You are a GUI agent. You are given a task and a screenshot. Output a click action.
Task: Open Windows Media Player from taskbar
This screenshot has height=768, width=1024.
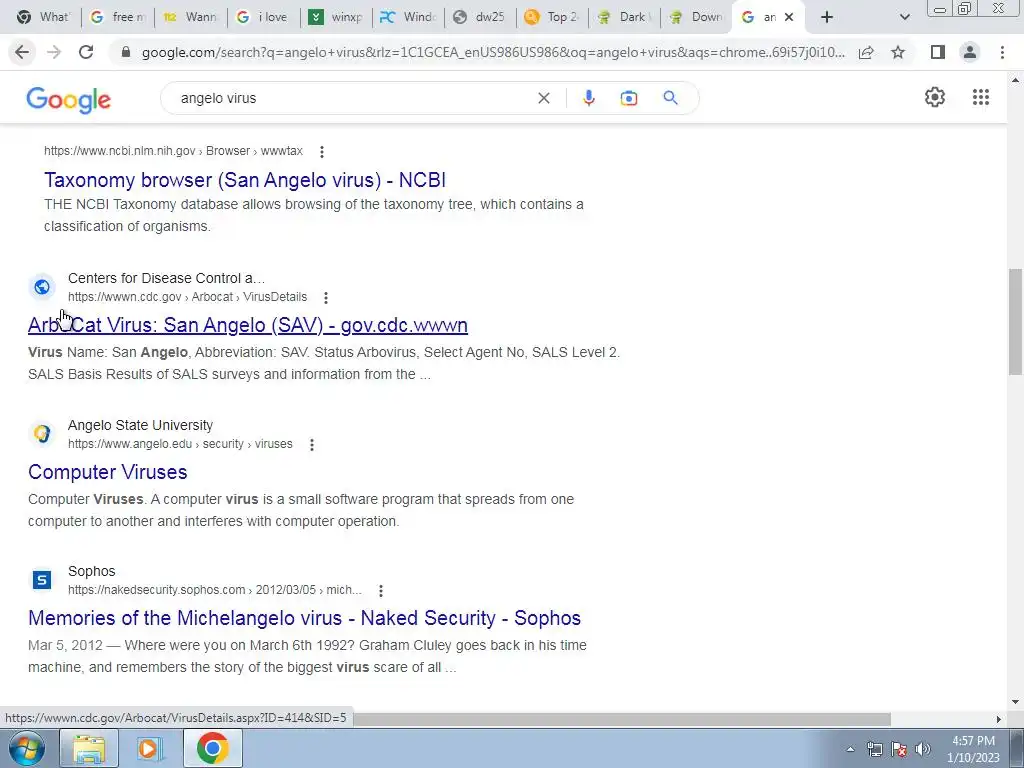tap(150, 748)
